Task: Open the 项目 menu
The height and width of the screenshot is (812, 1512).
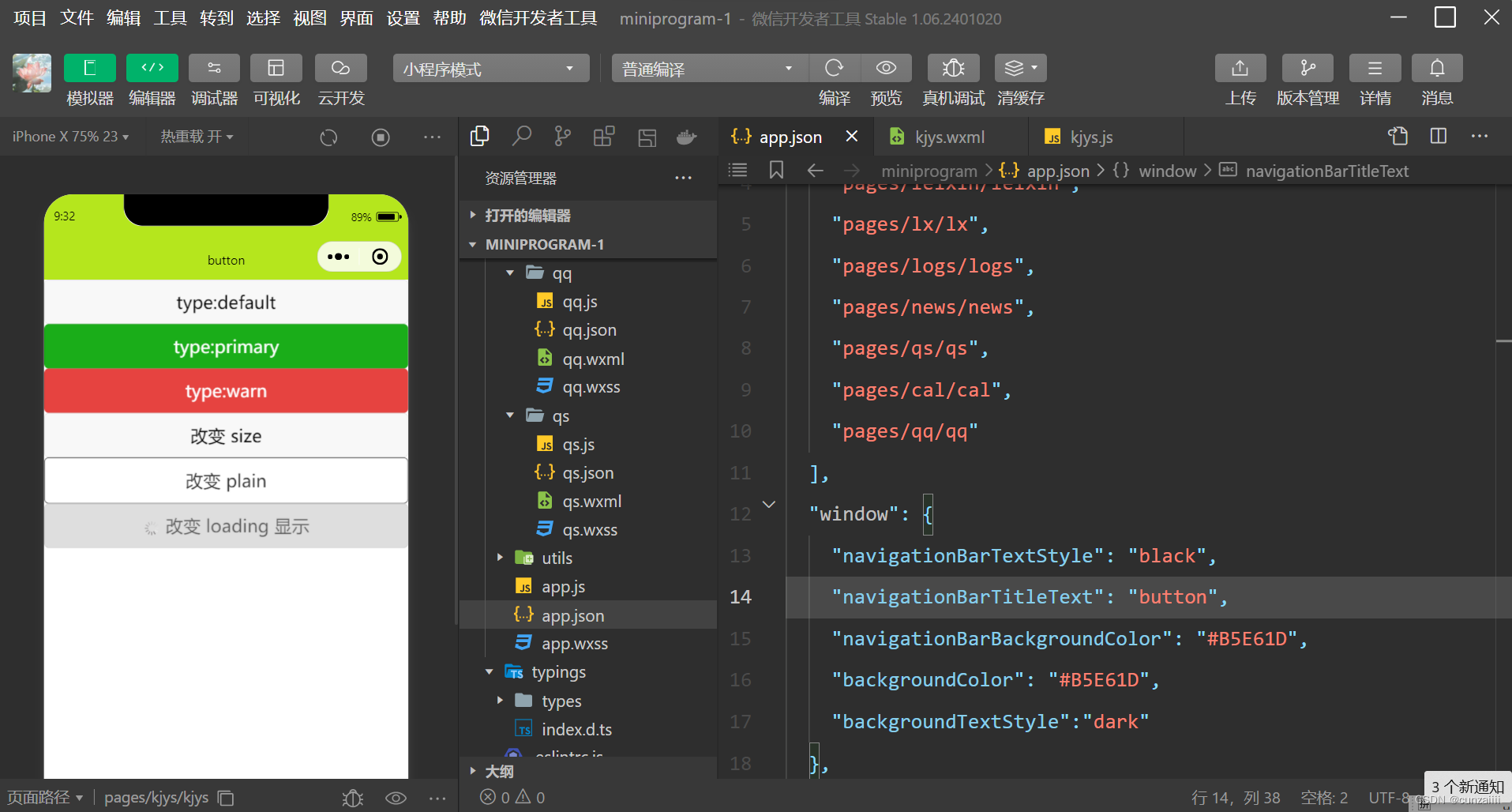Action: click(30, 18)
